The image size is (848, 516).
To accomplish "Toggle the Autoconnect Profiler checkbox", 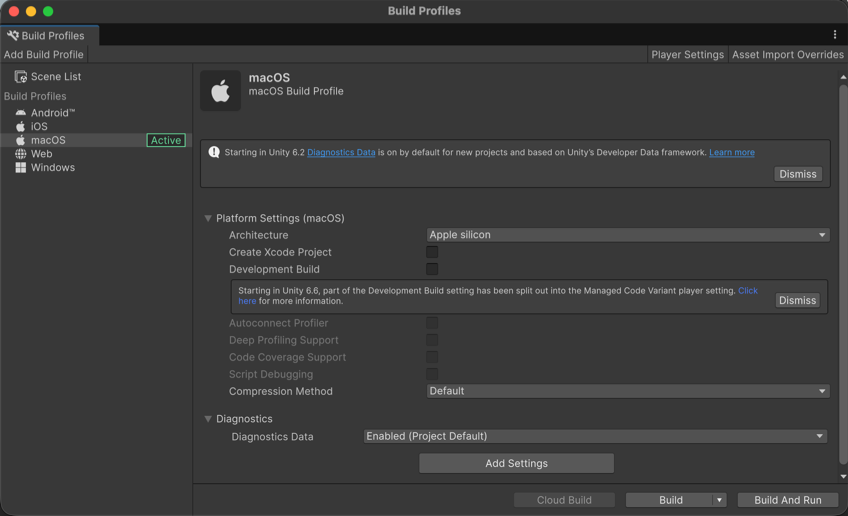I will [432, 323].
